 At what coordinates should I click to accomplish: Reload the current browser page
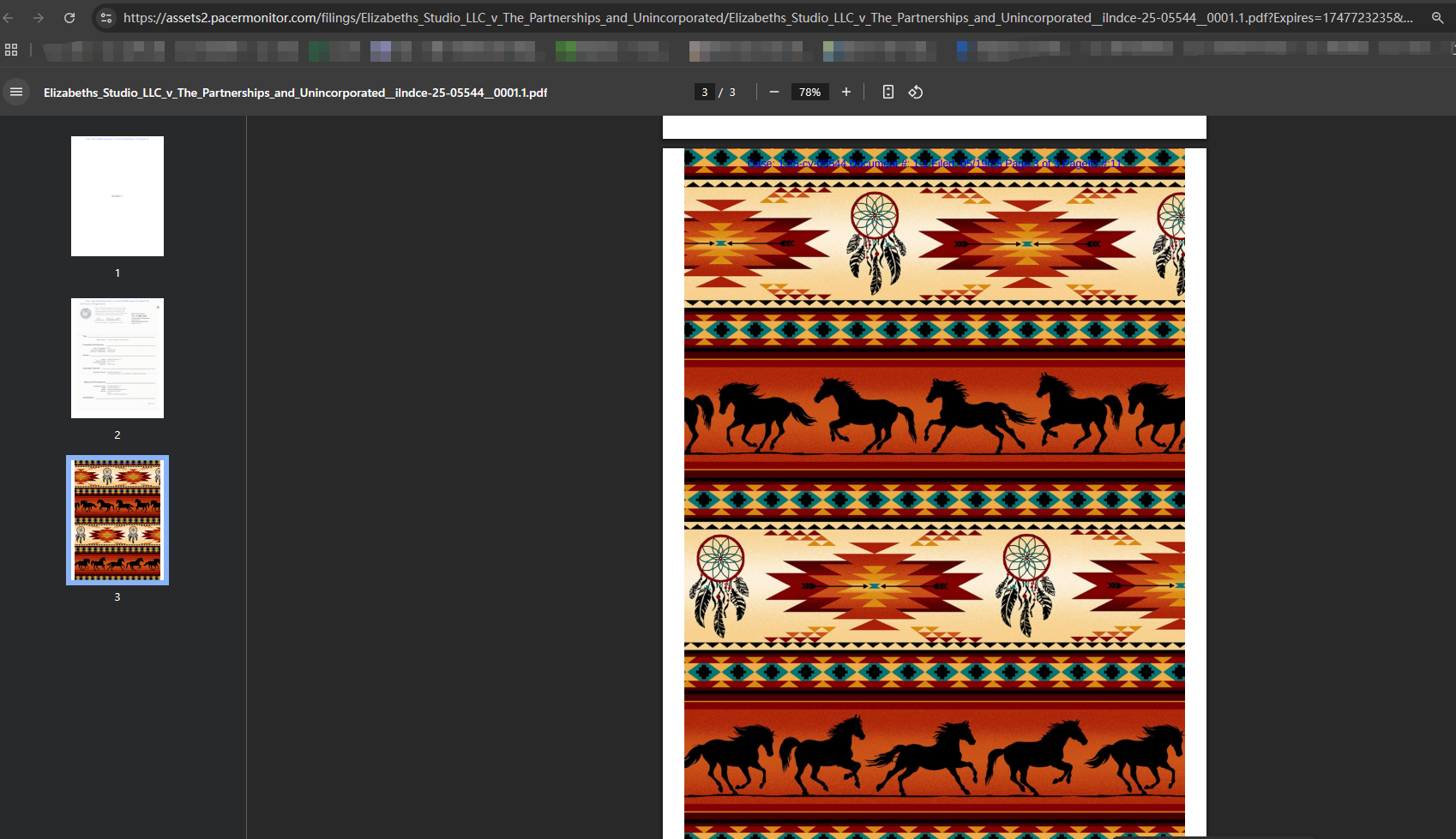coord(69,17)
